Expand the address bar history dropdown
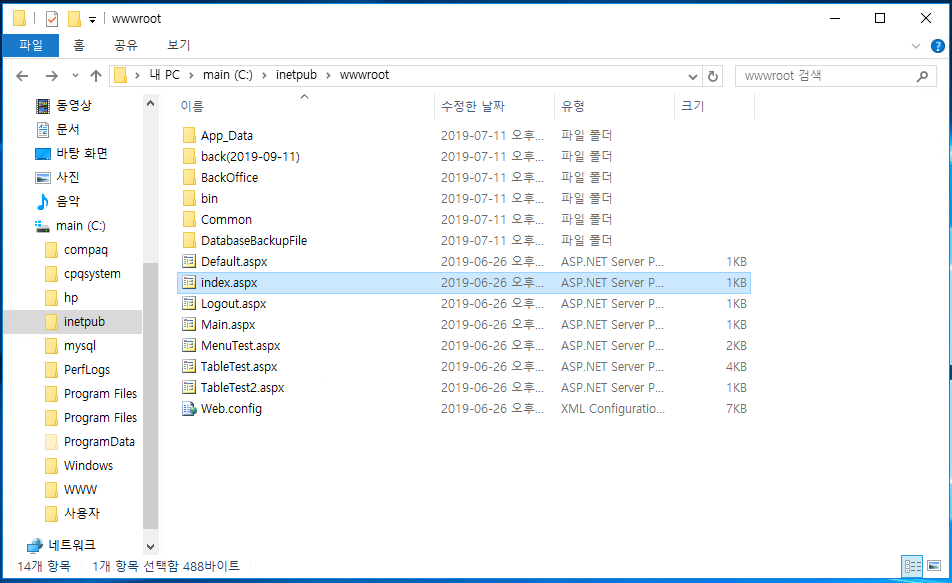This screenshot has width=952, height=583. [693, 77]
